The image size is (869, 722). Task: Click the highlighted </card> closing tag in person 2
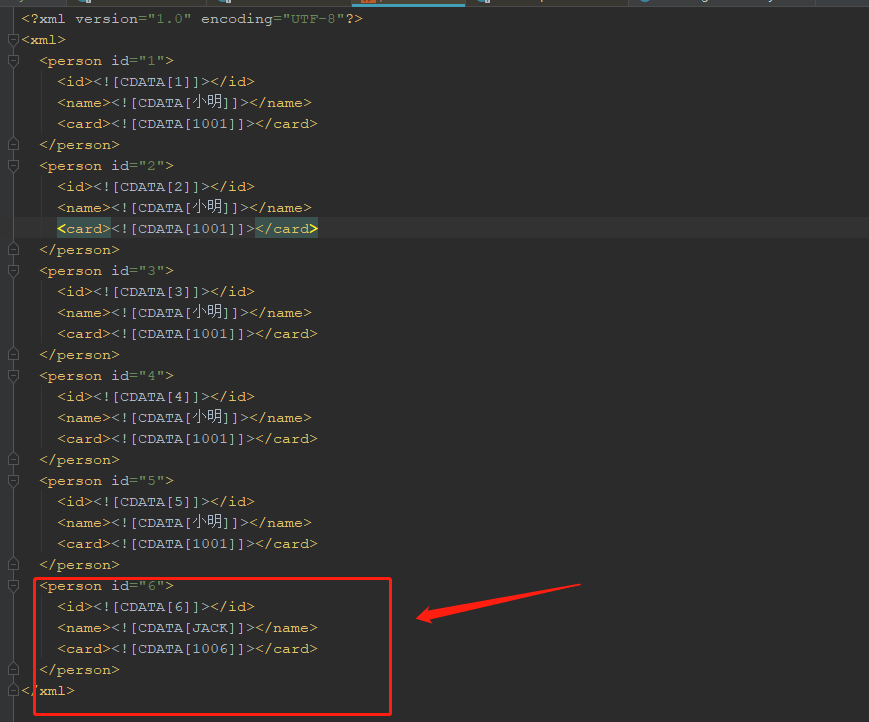click(x=286, y=229)
